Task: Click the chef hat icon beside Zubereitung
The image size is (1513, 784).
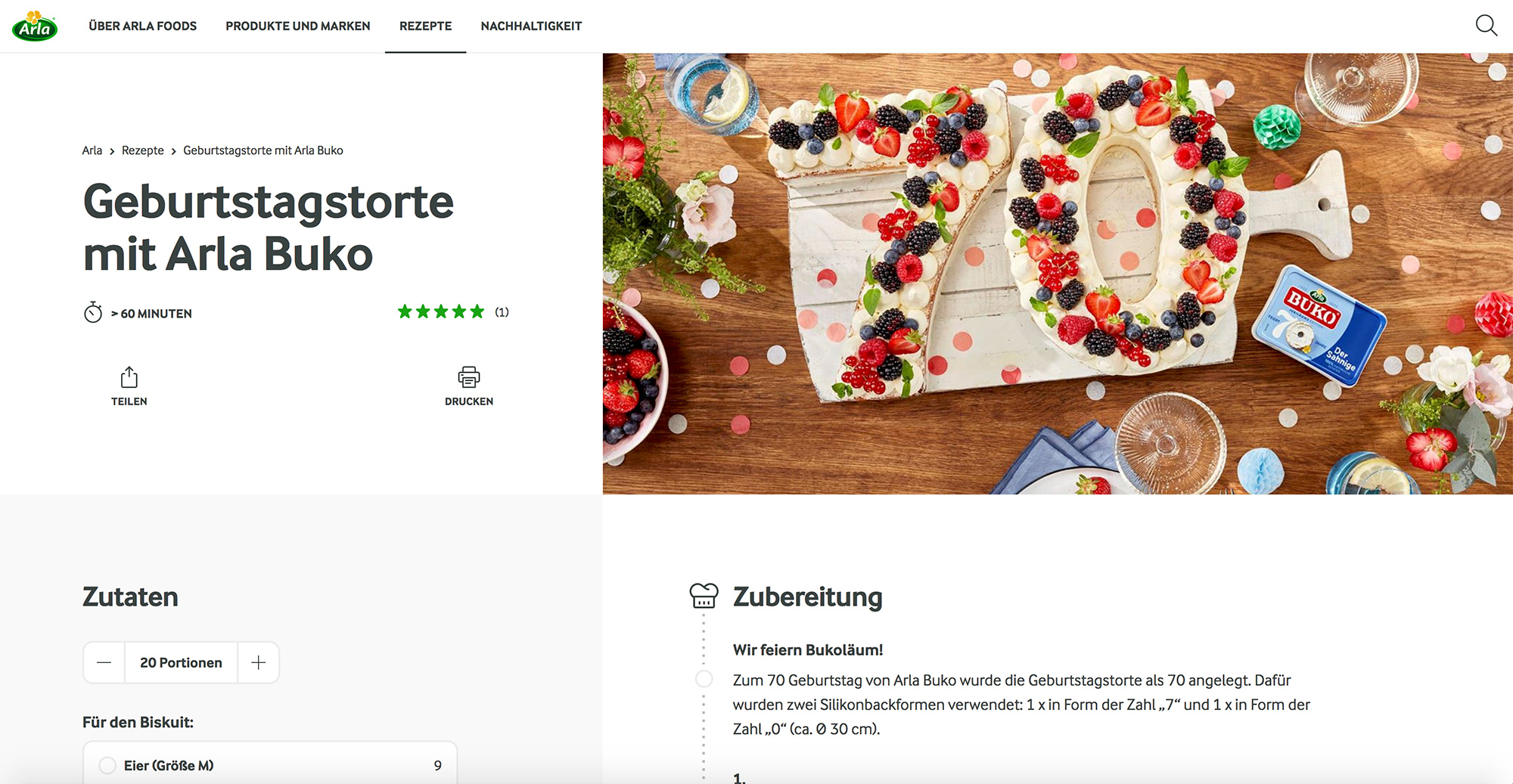Action: click(x=704, y=596)
